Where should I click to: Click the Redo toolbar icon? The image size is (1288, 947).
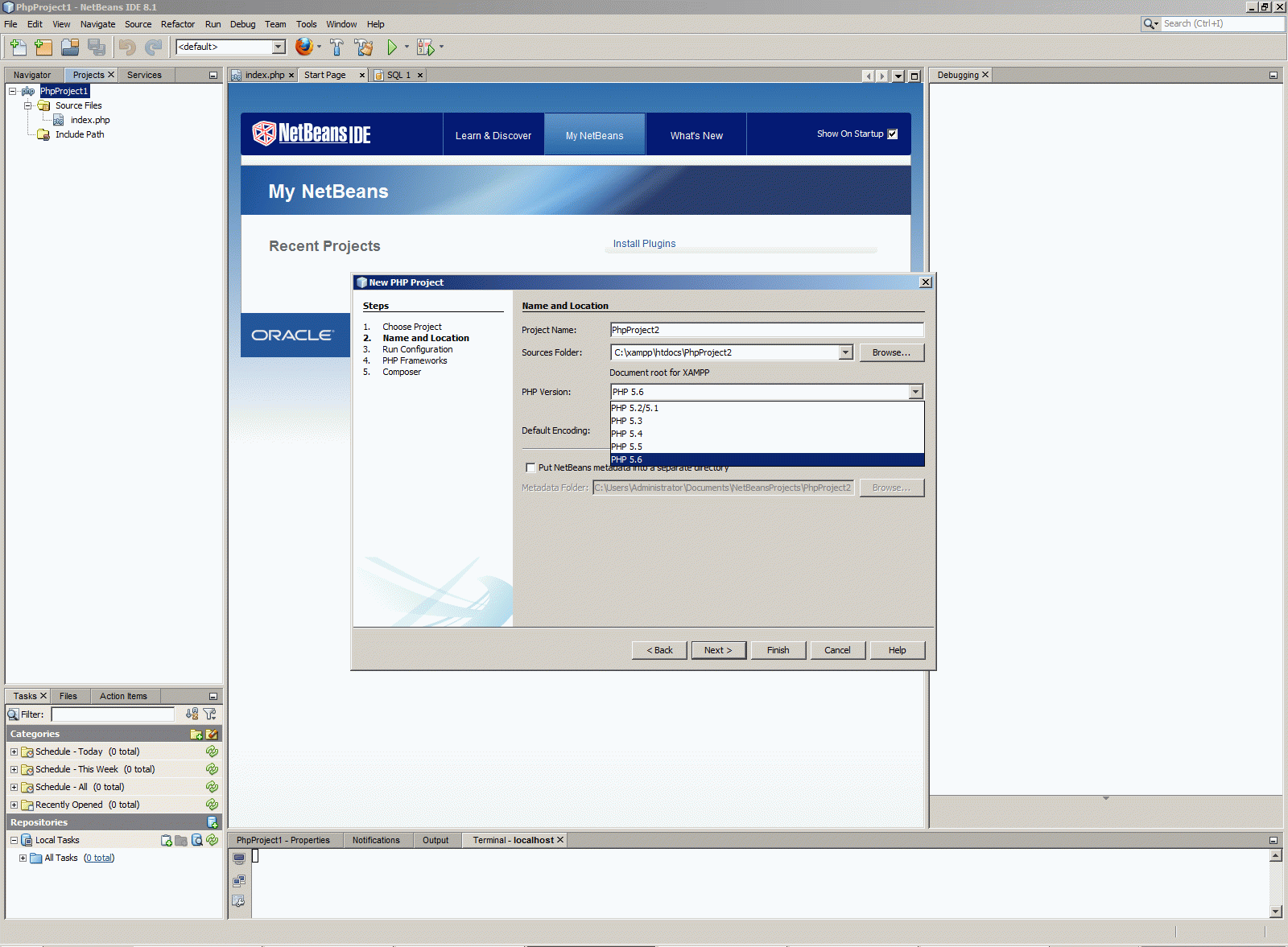[x=153, y=47]
